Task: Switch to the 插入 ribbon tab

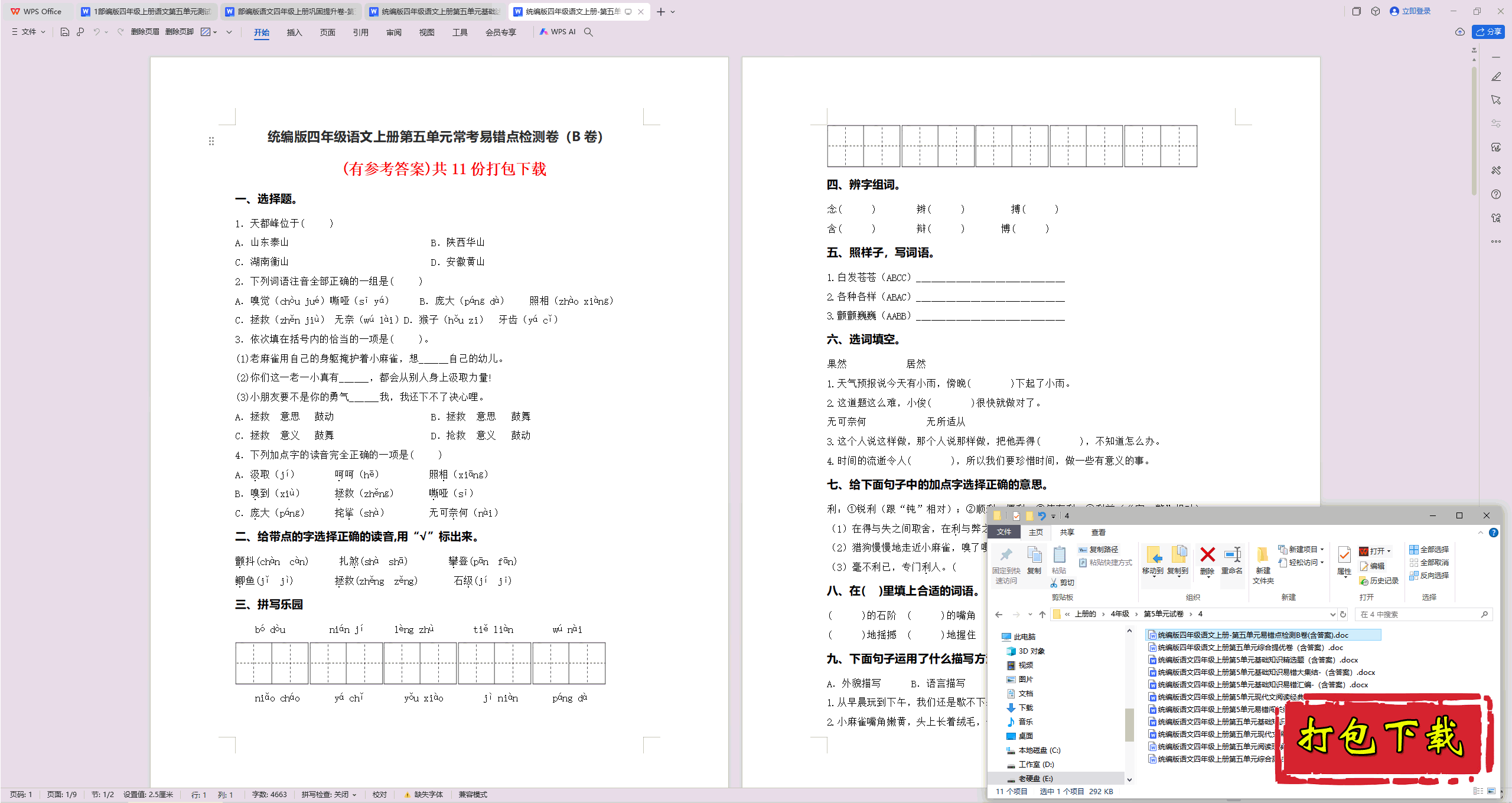Action: pyautogui.click(x=294, y=32)
